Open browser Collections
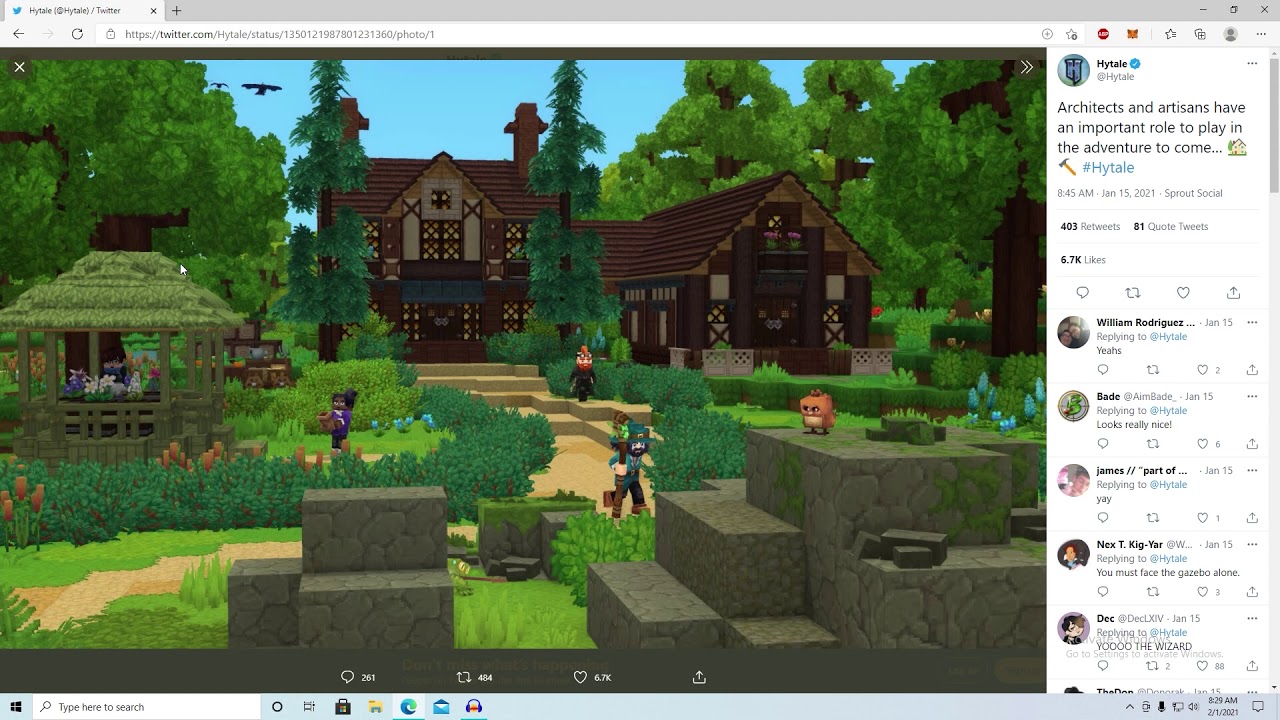 (x=1200, y=34)
